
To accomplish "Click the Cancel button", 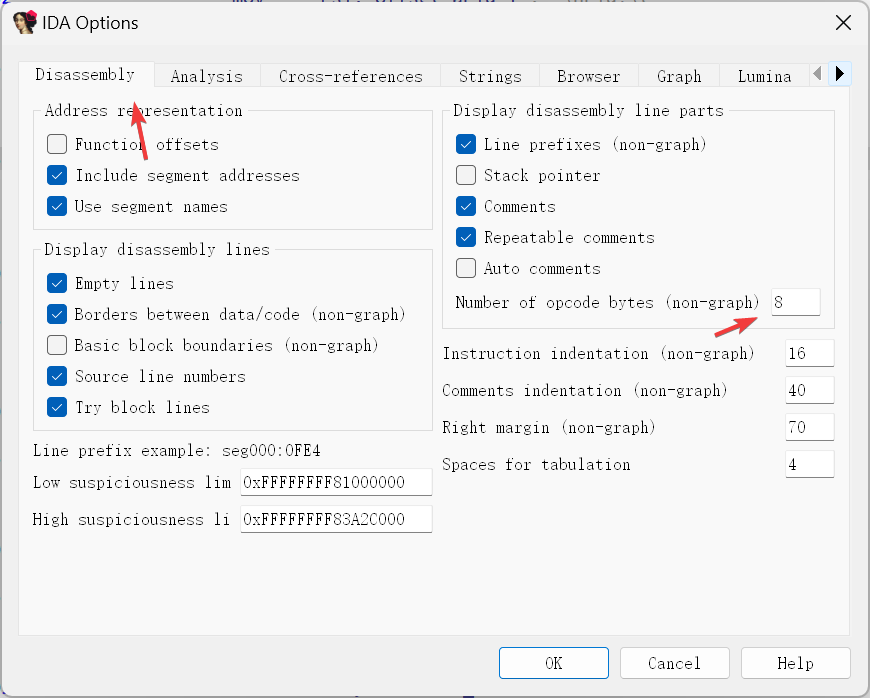I will click(x=674, y=663).
